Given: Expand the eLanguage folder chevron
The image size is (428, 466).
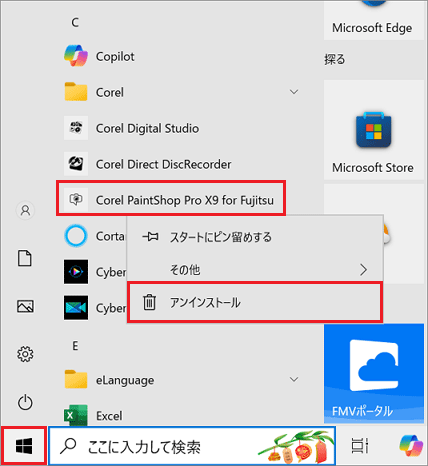Looking at the screenshot, I should coord(294,379).
